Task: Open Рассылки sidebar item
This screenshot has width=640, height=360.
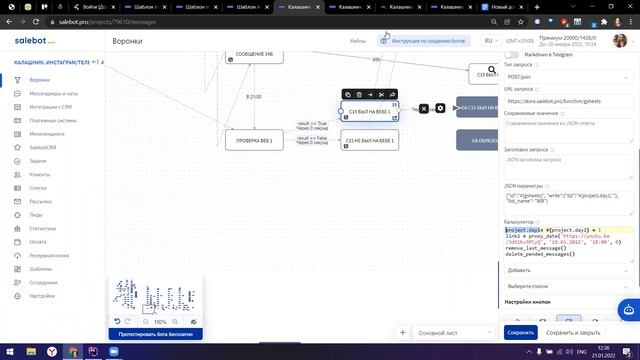Action: (40, 201)
